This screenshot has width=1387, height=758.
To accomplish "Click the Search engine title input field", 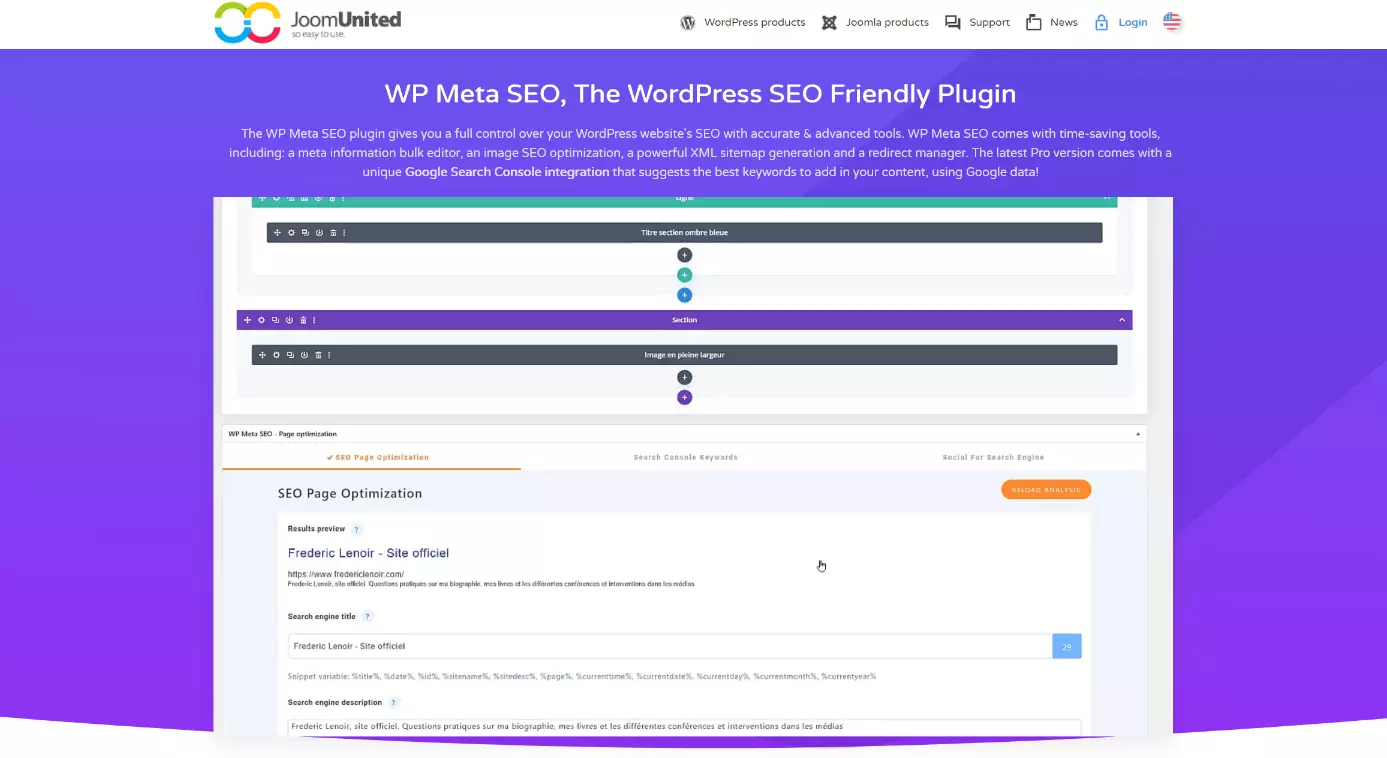I will tap(669, 646).
